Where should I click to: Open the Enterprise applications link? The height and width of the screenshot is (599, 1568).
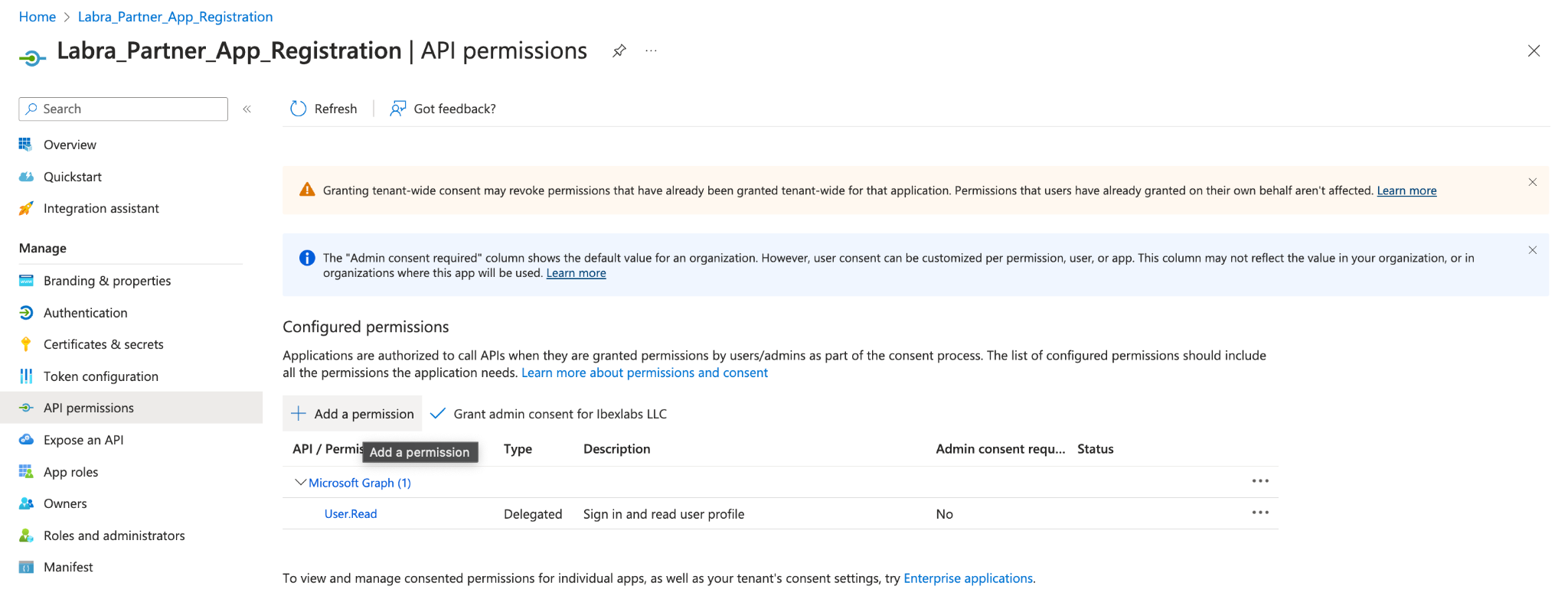click(968, 578)
